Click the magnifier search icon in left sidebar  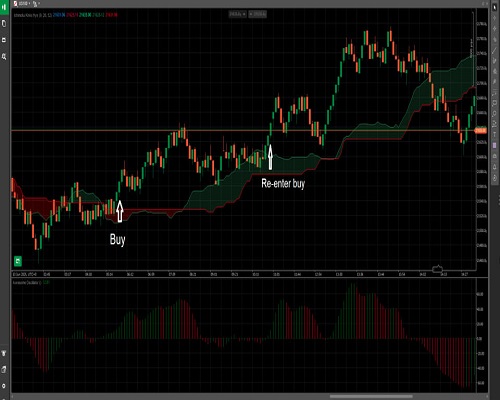click(x=4, y=57)
